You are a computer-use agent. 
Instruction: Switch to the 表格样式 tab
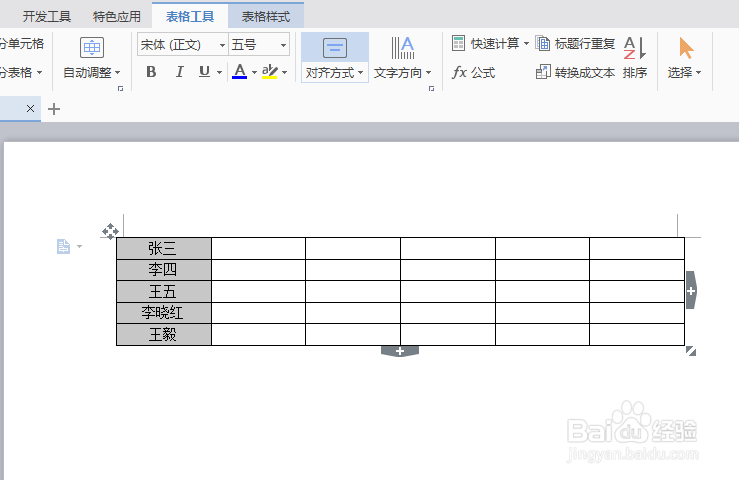coord(266,17)
